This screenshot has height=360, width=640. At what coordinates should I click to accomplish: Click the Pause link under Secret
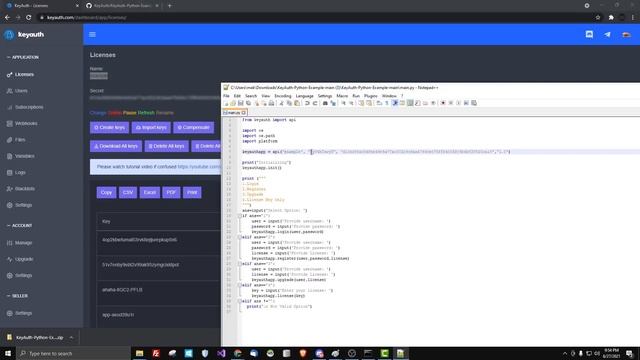pos(129,113)
